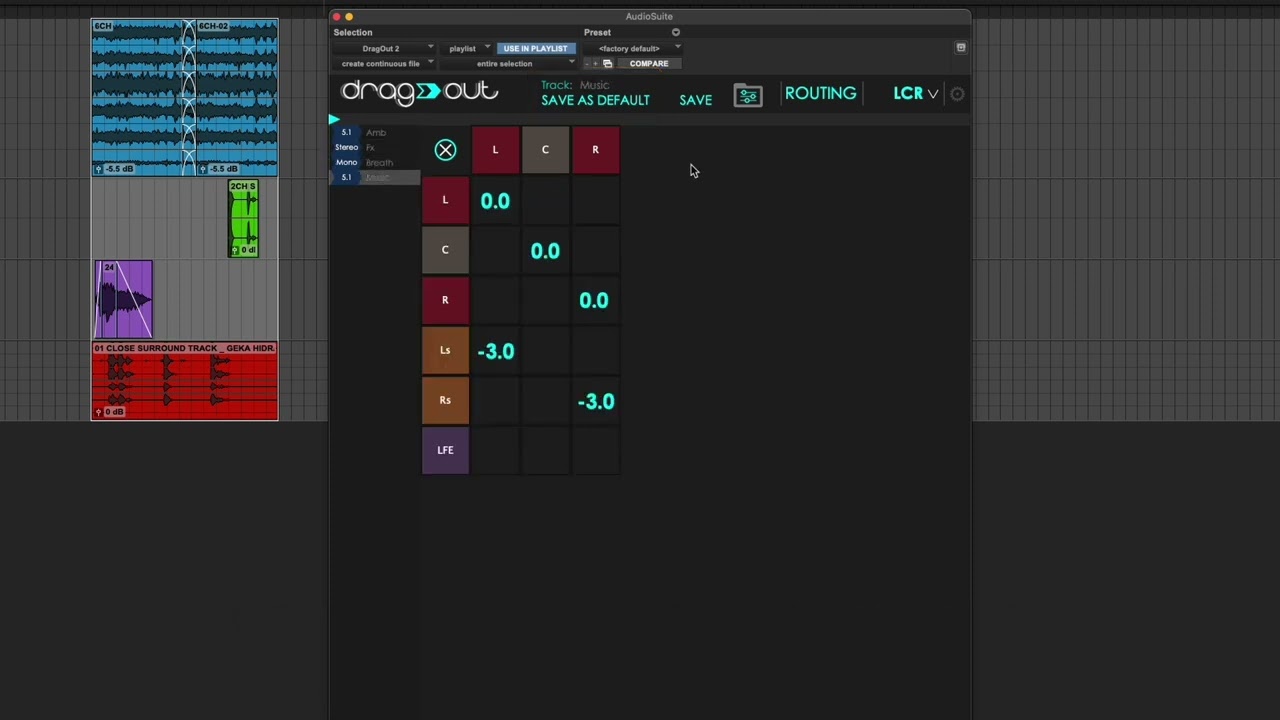Viewport: 1280px width, 720px height.
Task: Click the dragout logo
Action: [420, 92]
